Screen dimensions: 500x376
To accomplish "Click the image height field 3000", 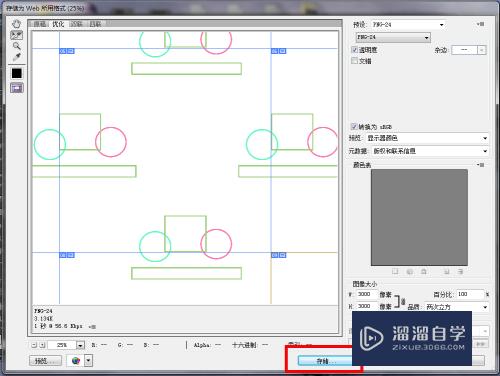I will pyautogui.click(x=367, y=306).
